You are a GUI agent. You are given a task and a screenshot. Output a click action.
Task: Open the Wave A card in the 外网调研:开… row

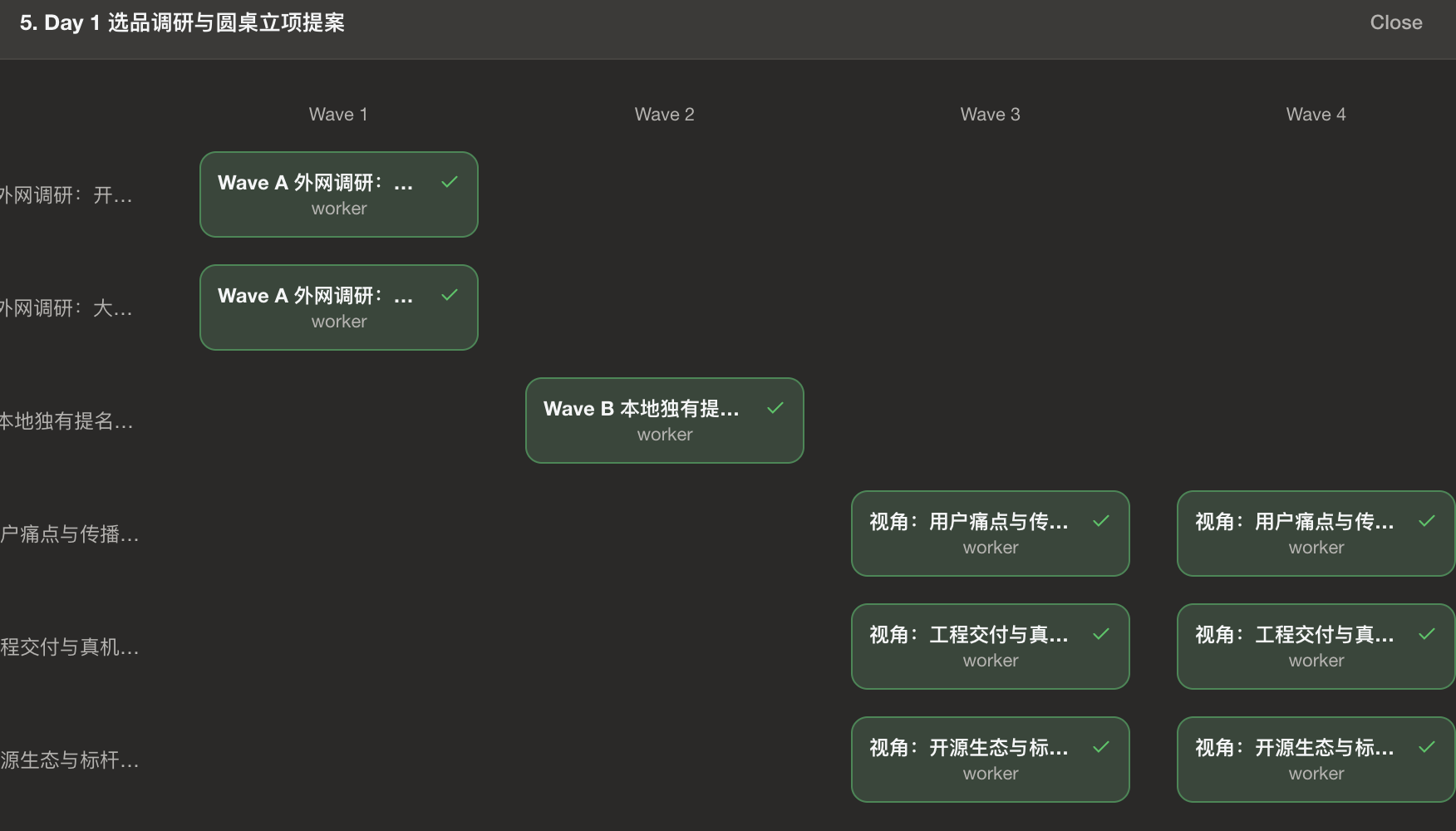tap(339, 194)
